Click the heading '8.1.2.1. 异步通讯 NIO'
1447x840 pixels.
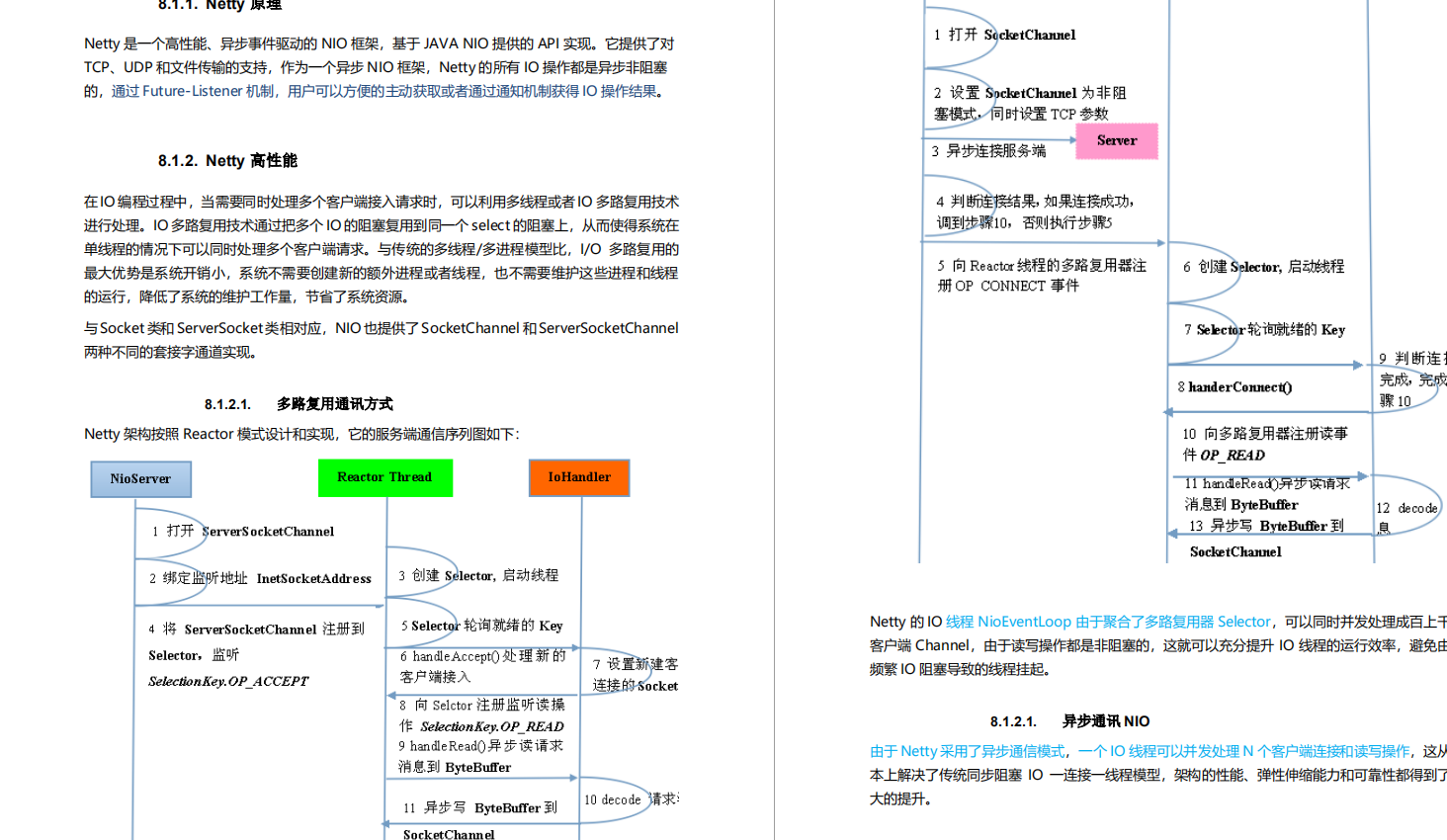(x=1069, y=721)
